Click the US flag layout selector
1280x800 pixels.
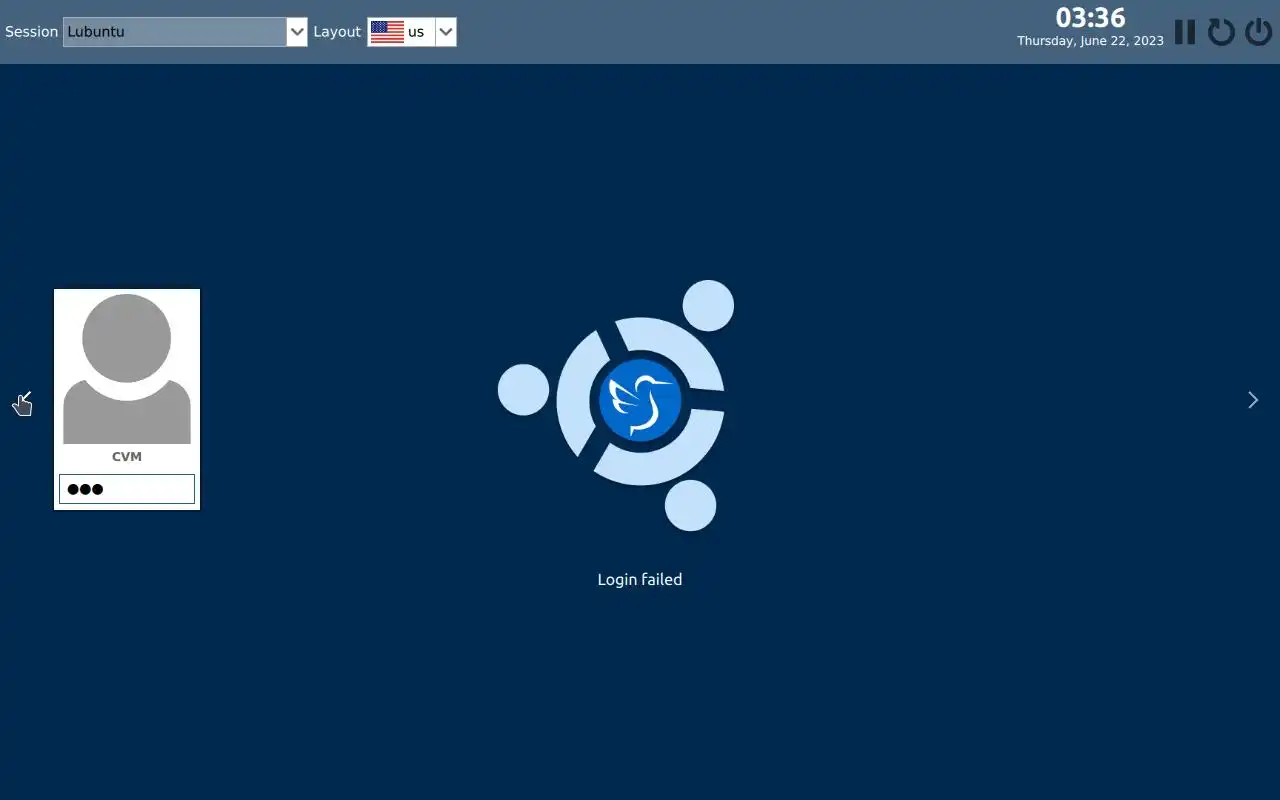click(401, 32)
